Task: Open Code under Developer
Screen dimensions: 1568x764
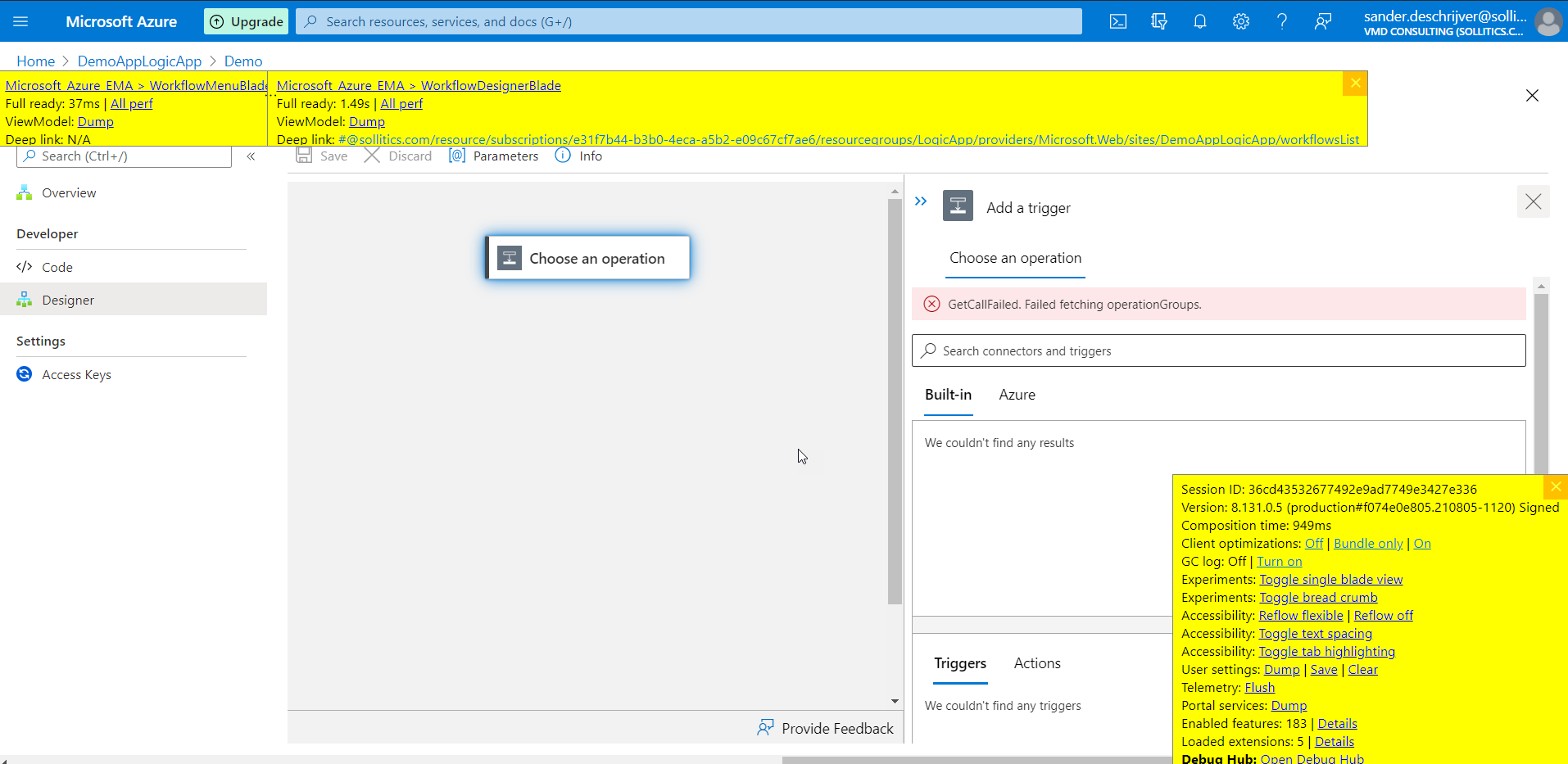Action: 57,268
